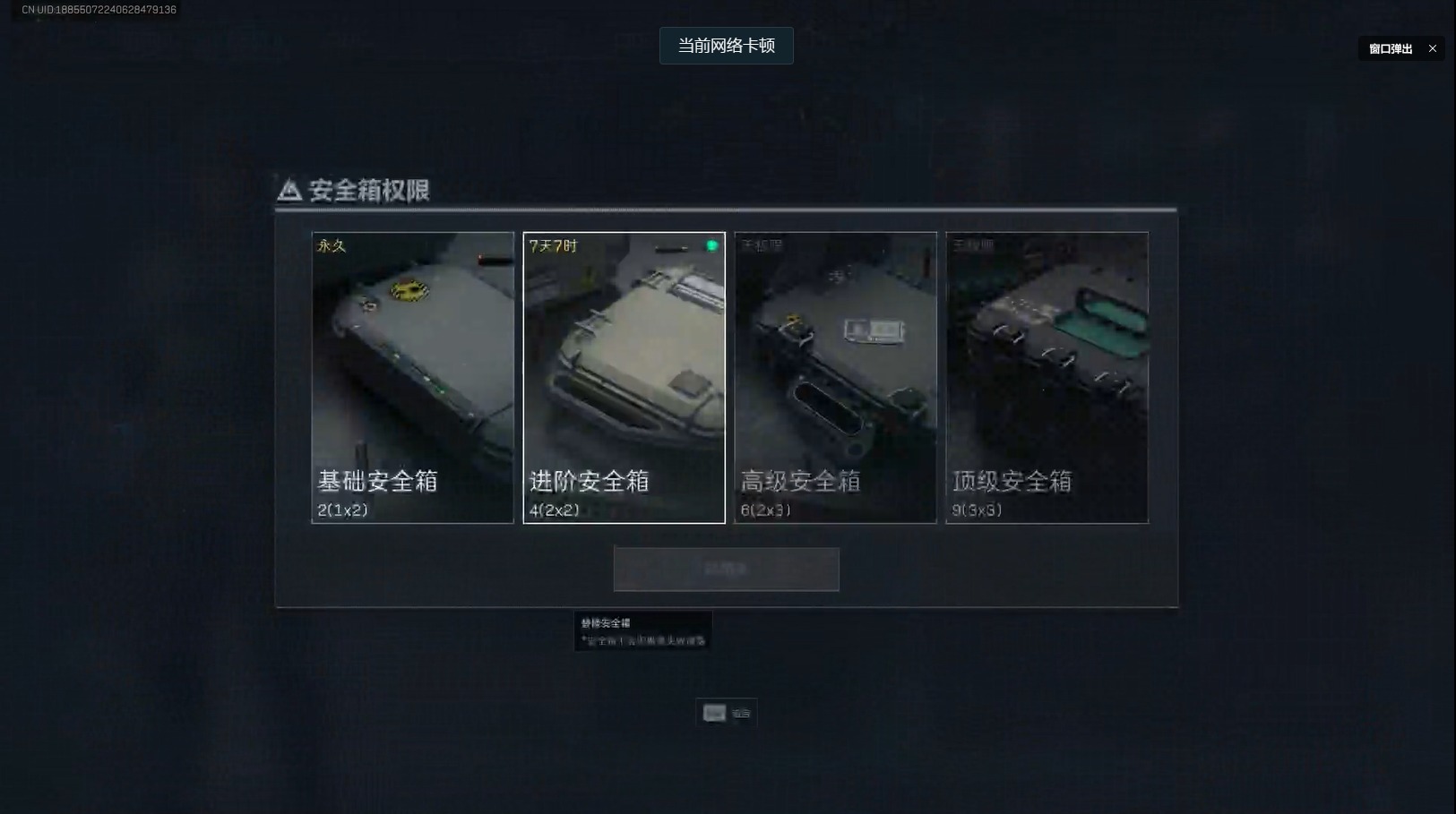Click the 永久 duration label
The height and width of the screenshot is (814, 1456).
coord(332,245)
